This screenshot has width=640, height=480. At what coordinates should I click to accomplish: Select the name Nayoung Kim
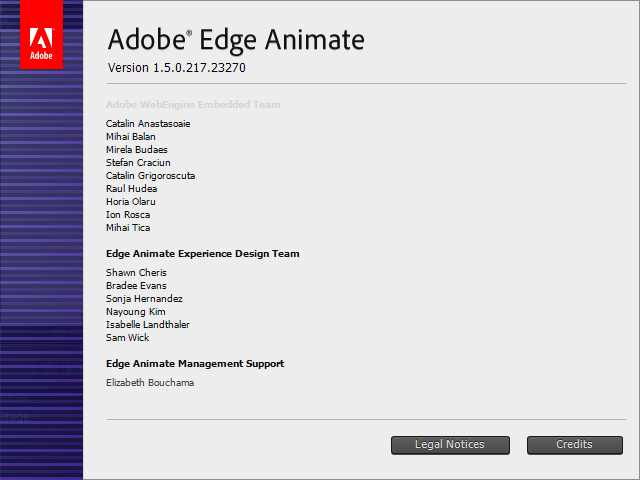[x=136, y=312]
